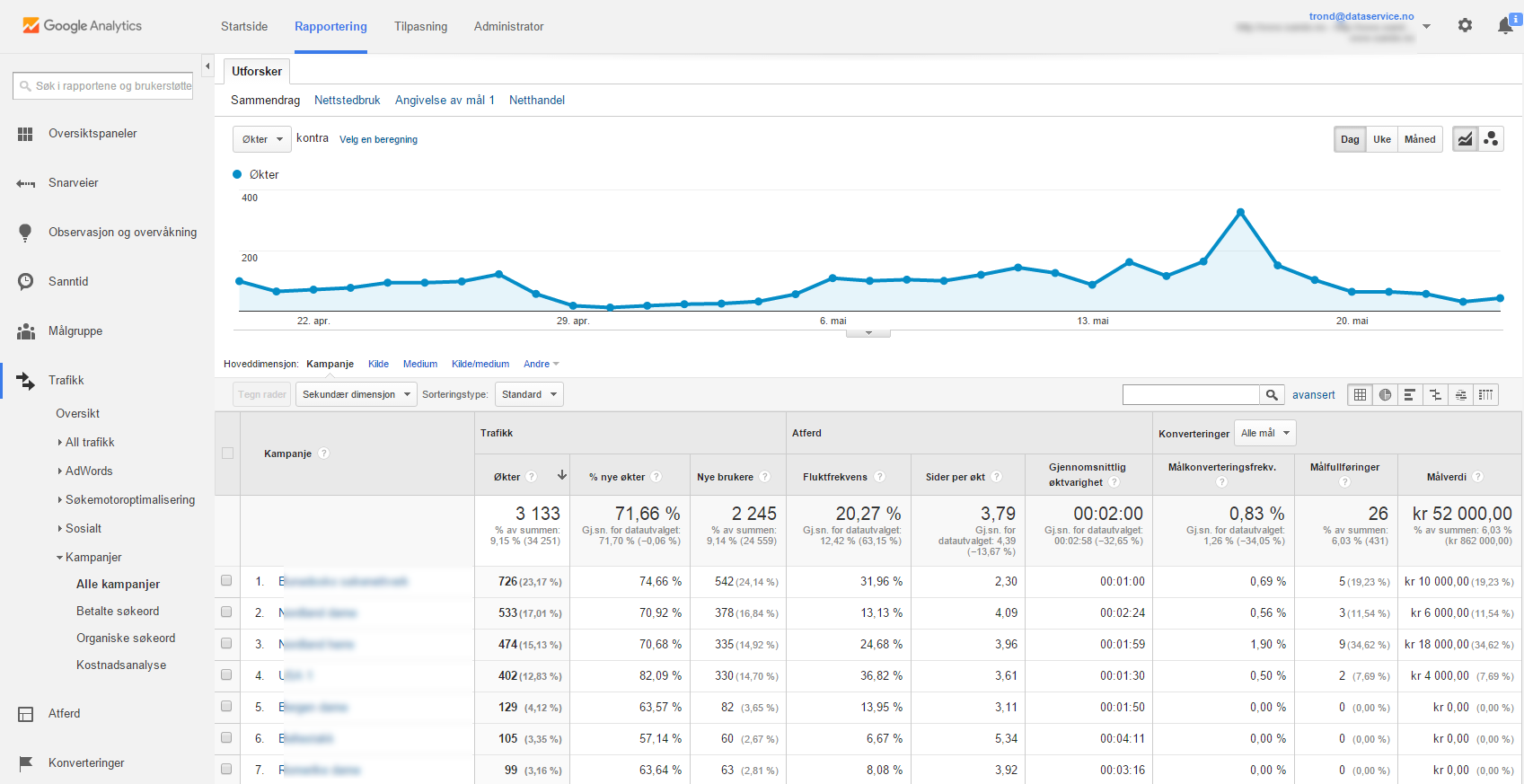Switch to Angivelse av mål 1 tab
1524x784 pixels.
(x=445, y=101)
